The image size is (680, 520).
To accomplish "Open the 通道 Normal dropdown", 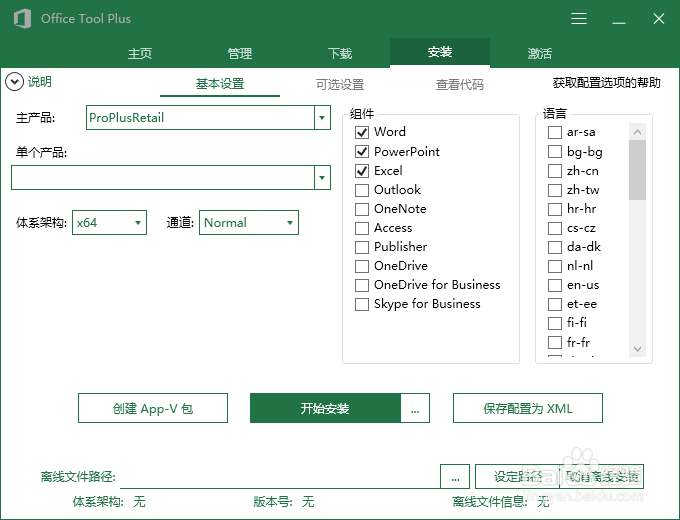I will (249, 222).
